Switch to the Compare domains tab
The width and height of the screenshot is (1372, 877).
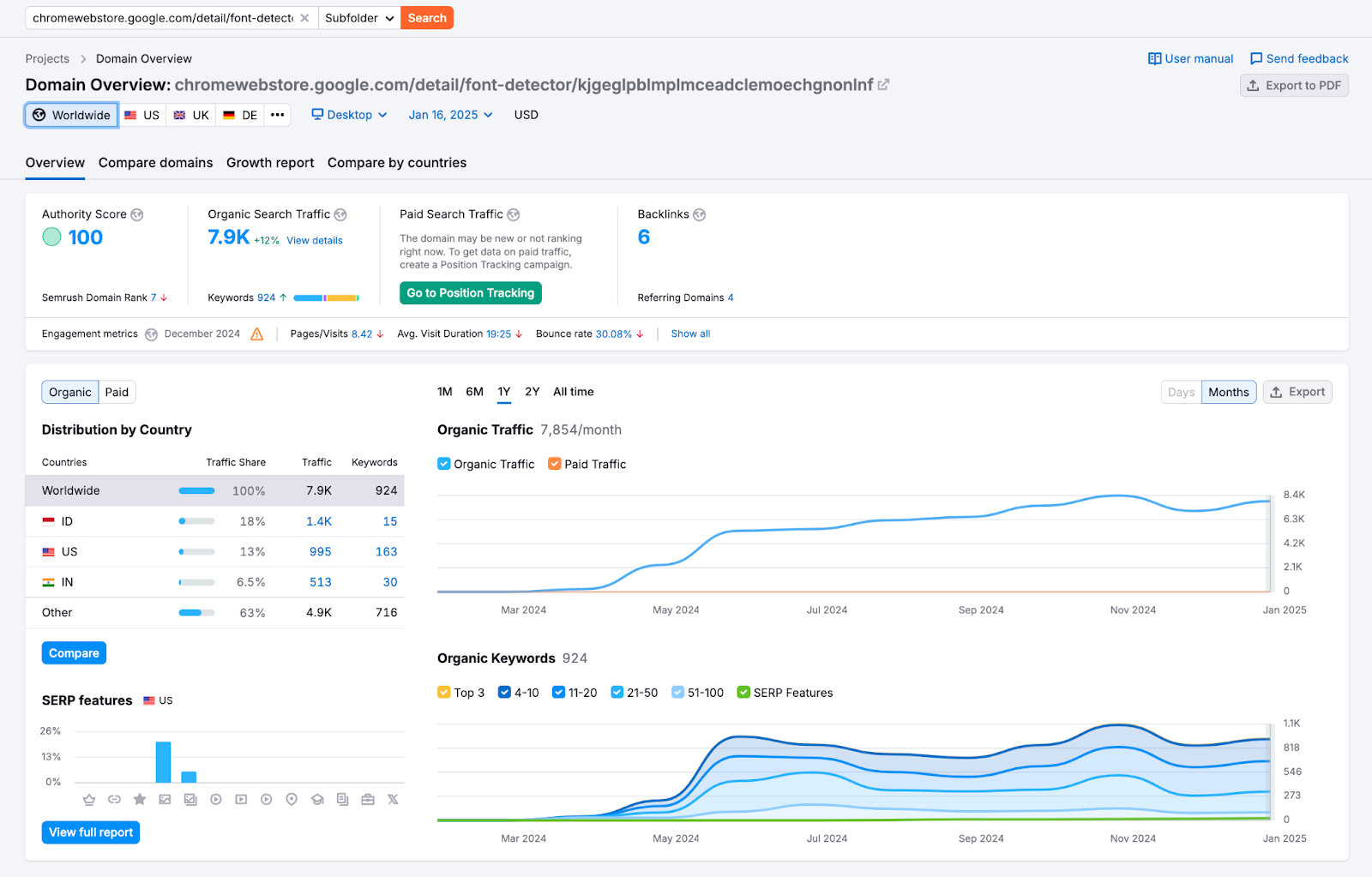pos(155,163)
